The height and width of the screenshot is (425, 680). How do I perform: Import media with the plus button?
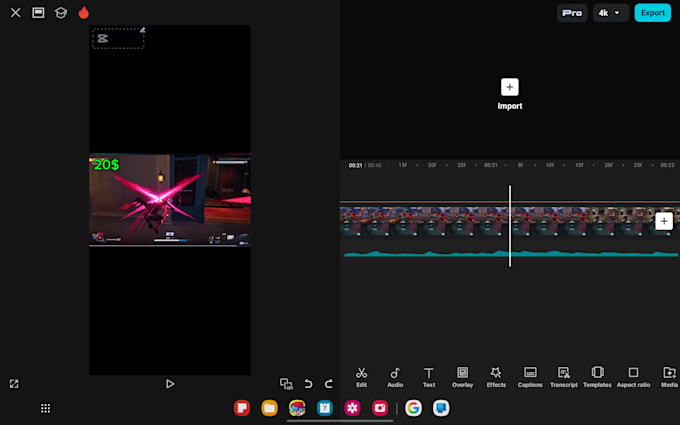(x=510, y=87)
